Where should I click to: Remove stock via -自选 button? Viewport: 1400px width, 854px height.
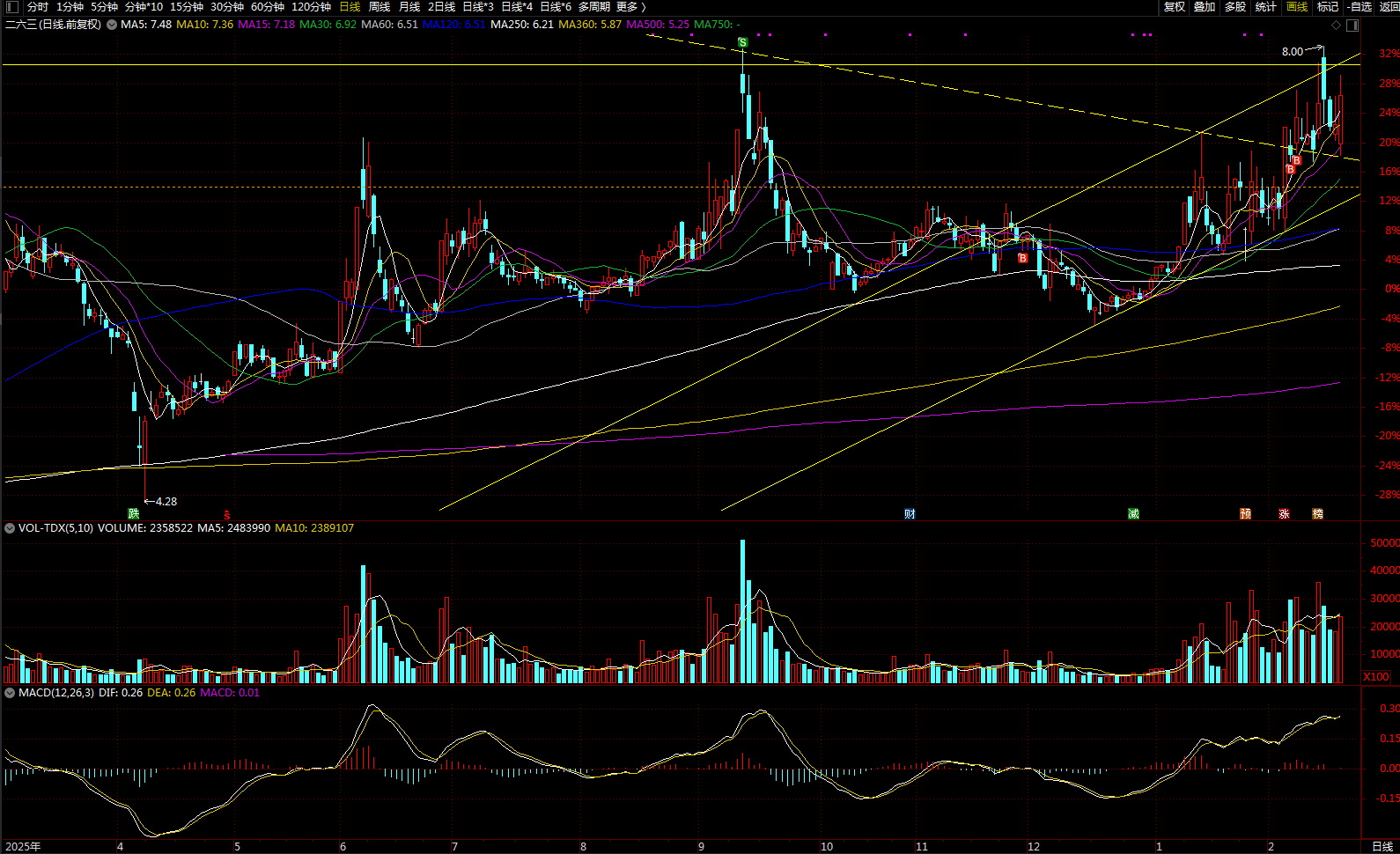click(x=1359, y=7)
